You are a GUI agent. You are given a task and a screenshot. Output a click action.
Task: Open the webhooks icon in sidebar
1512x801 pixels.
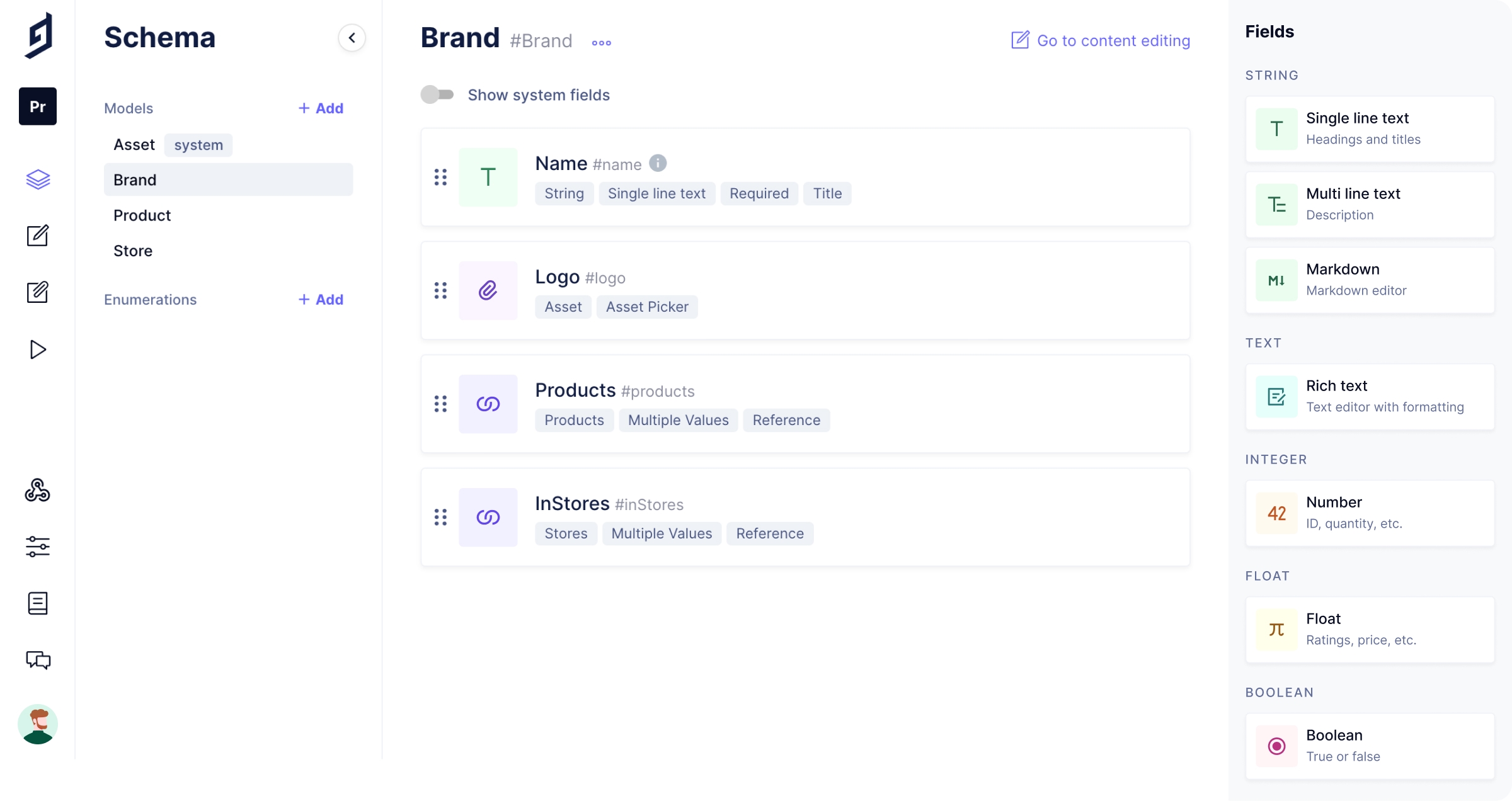pyautogui.click(x=38, y=490)
